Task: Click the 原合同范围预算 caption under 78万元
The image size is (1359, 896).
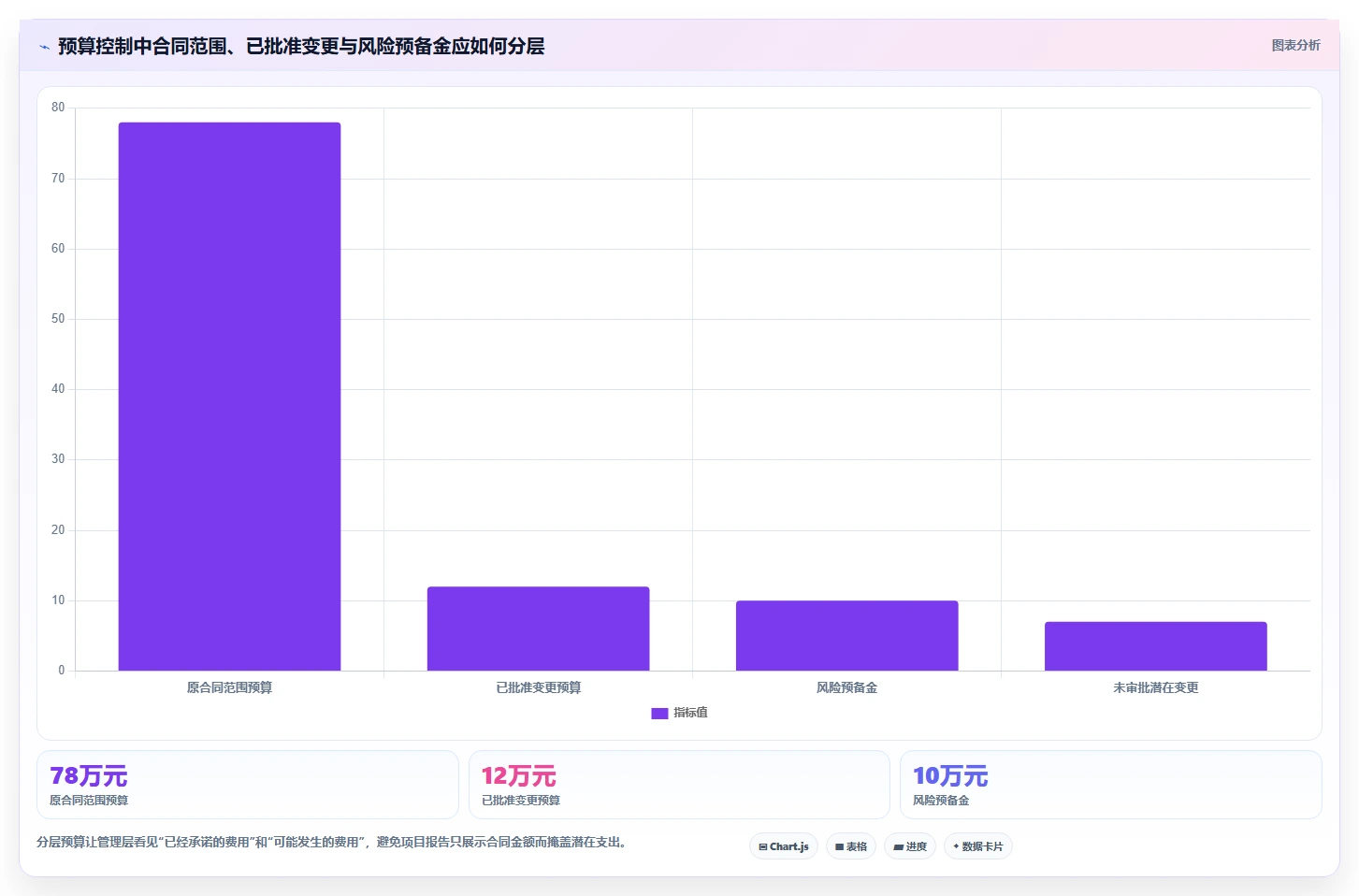Action: [x=89, y=801]
